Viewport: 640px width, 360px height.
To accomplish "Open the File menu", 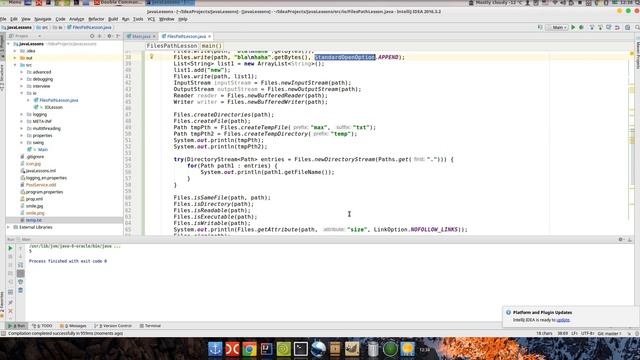I will point(3,19).
